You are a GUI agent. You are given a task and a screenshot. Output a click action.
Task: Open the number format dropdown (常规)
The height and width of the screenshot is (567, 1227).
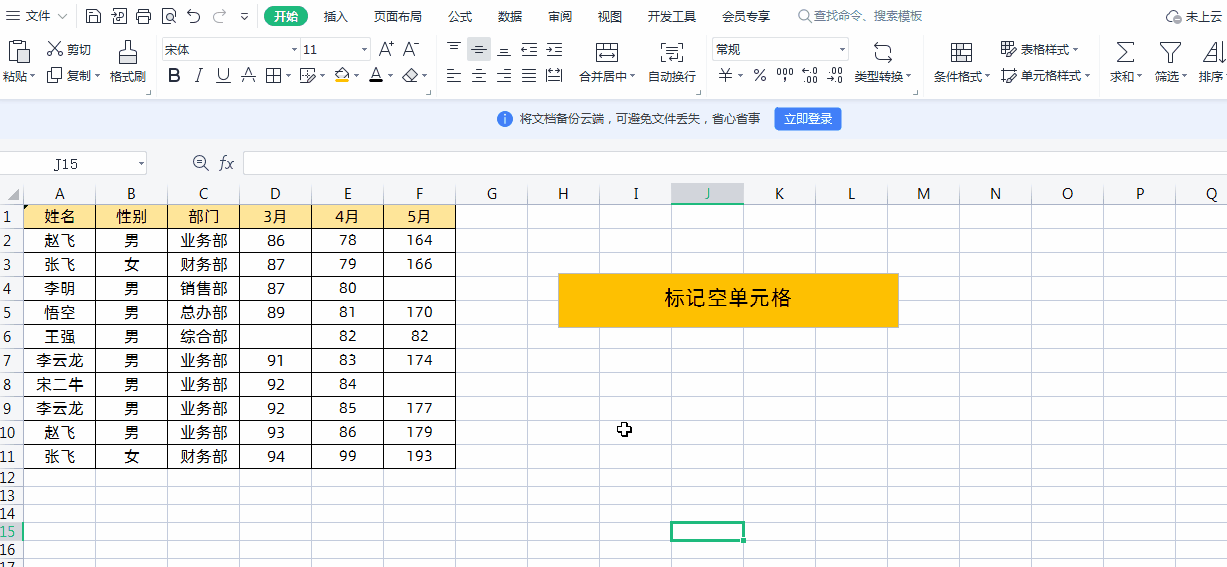(x=842, y=49)
